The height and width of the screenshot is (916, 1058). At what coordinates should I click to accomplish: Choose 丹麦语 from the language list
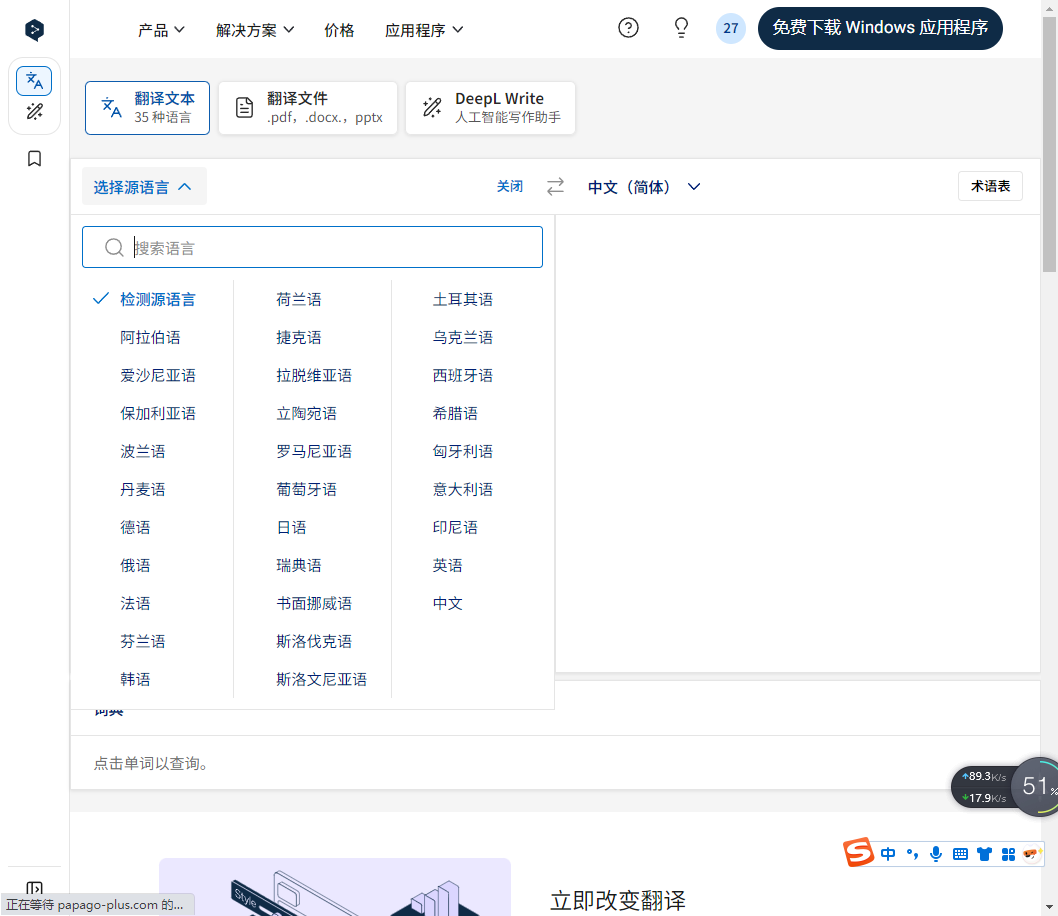pos(142,490)
